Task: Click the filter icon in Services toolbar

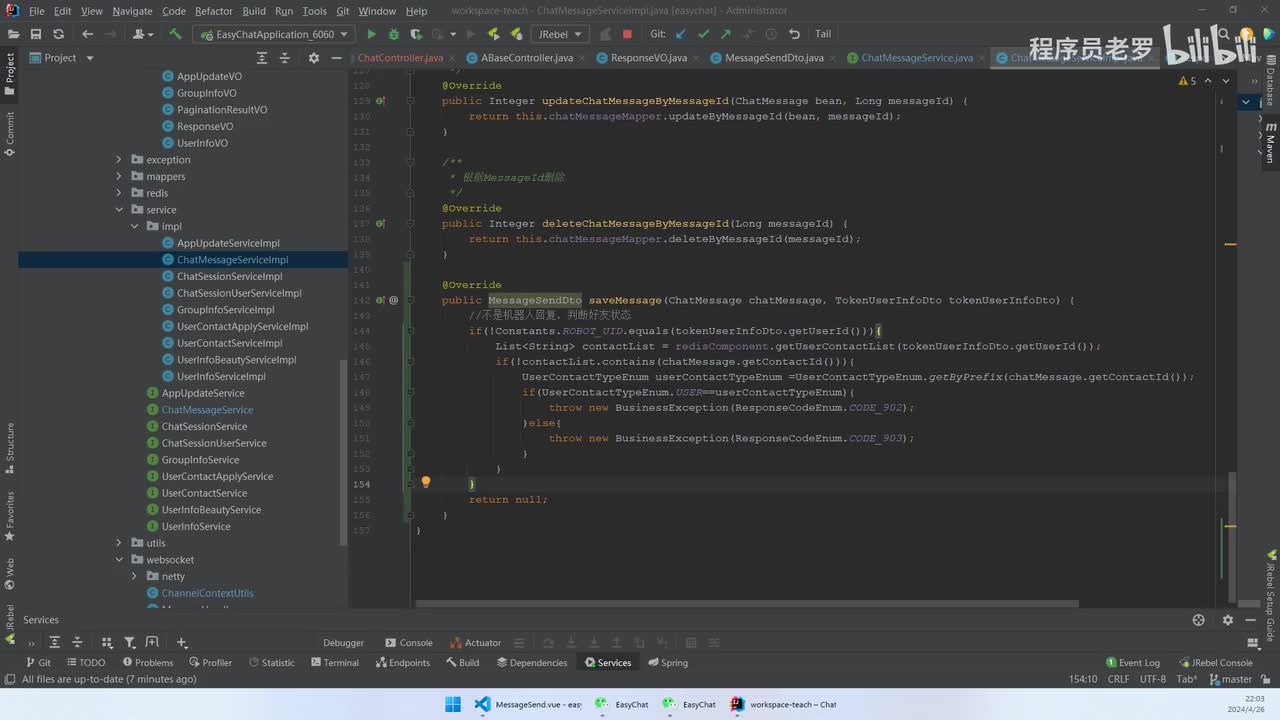Action: tap(129, 643)
